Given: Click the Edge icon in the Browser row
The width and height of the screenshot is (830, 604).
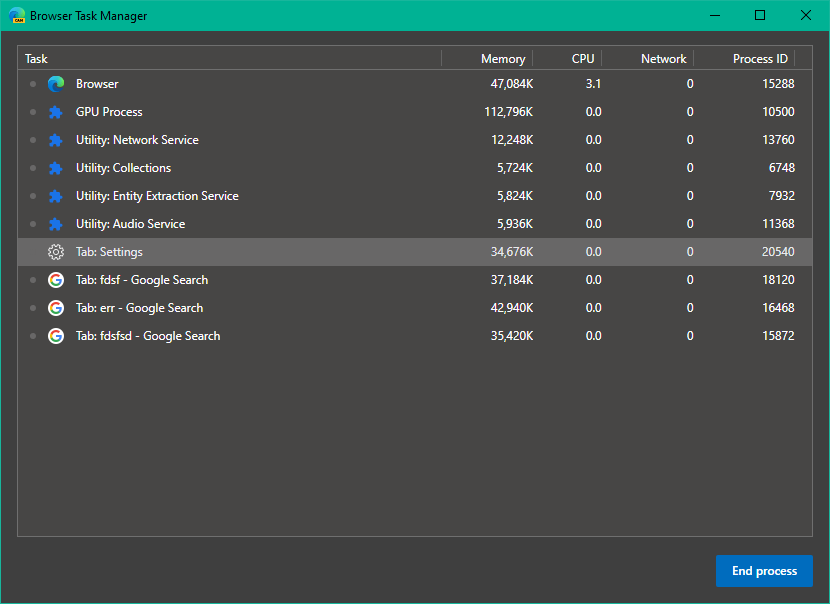Looking at the screenshot, I should (x=56, y=84).
